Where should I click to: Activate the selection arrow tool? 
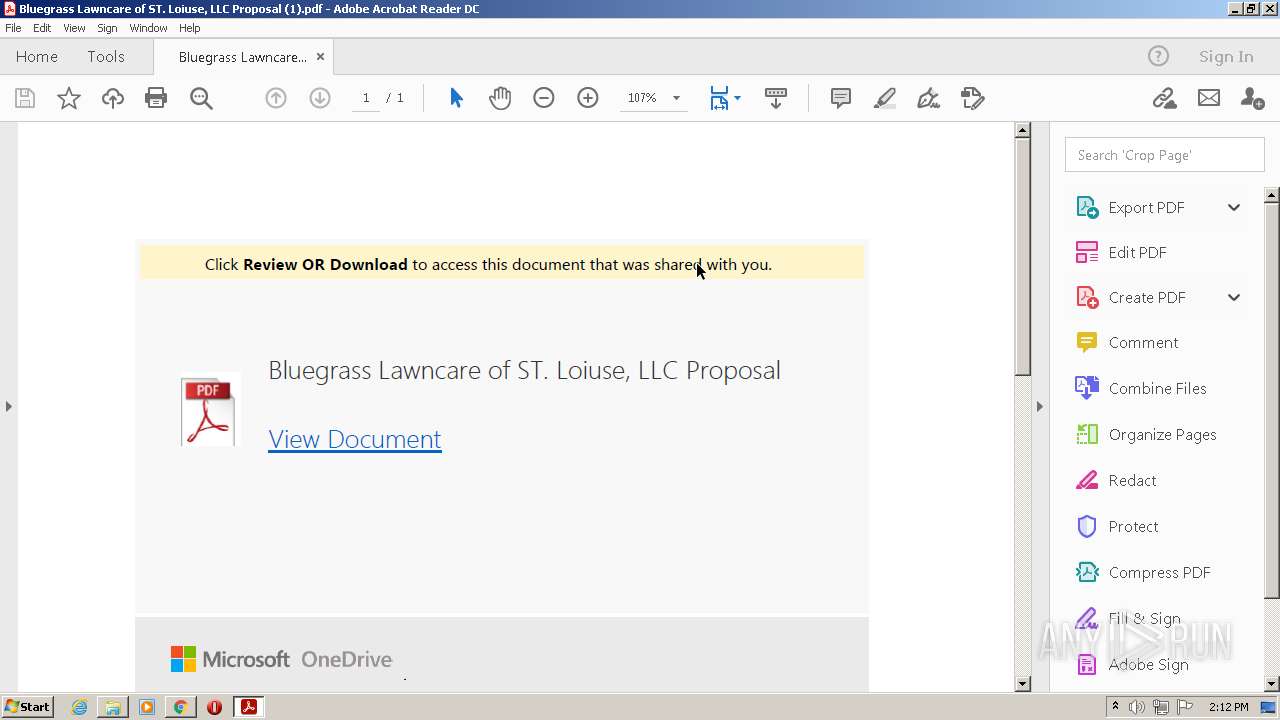pyautogui.click(x=456, y=98)
